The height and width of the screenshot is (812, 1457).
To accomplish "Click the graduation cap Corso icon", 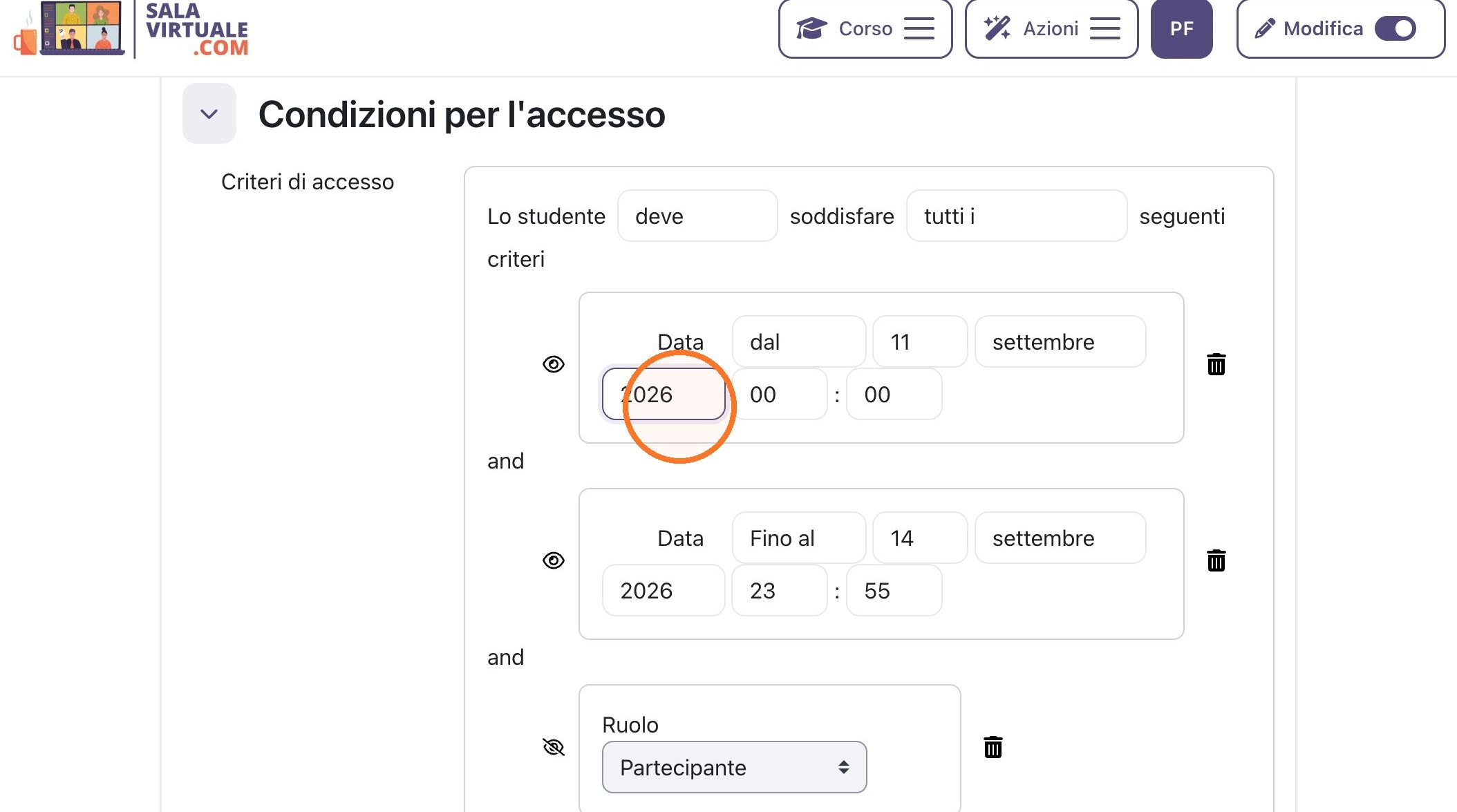I will [x=811, y=28].
